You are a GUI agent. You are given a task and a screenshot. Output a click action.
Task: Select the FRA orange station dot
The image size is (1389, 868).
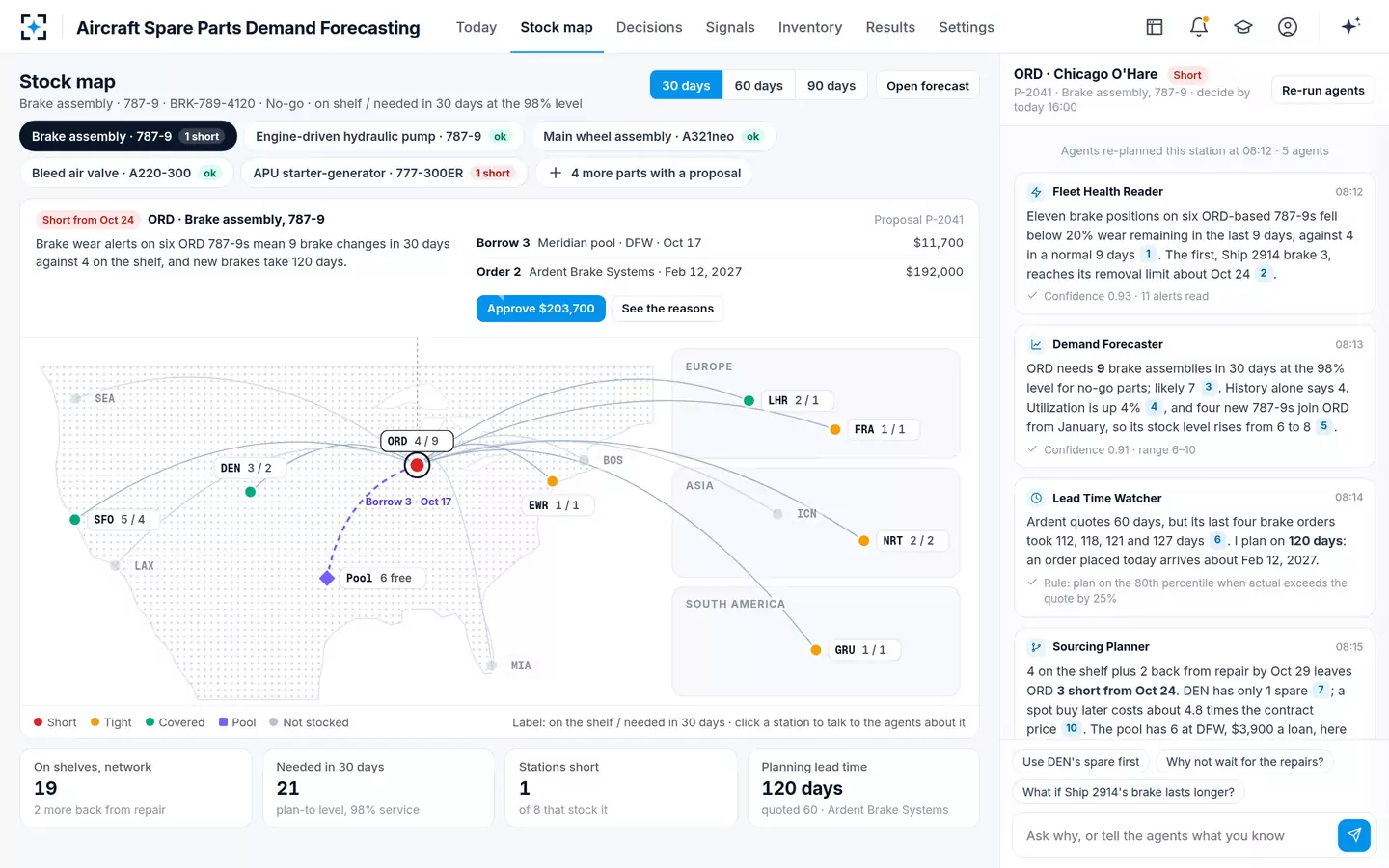[835, 430]
